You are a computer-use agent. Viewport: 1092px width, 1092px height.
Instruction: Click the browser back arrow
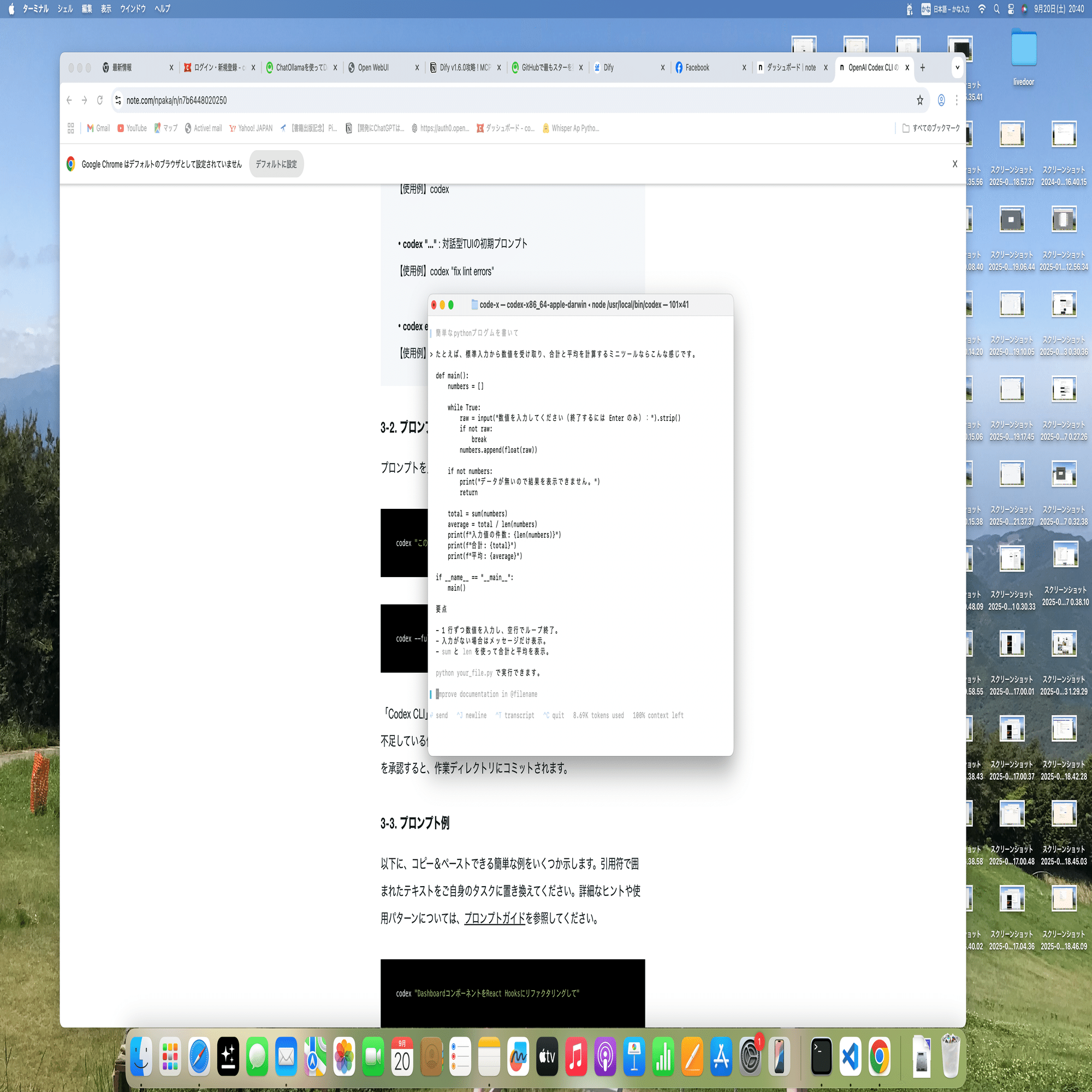(69, 100)
